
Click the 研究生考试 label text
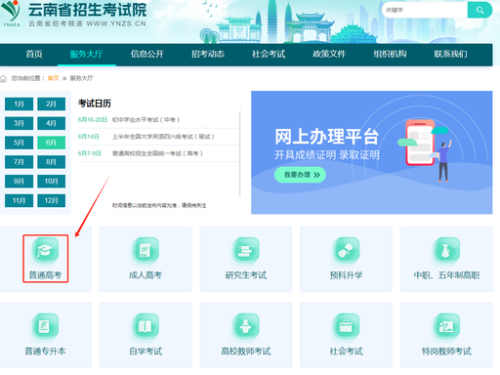click(x=246, y=275)
